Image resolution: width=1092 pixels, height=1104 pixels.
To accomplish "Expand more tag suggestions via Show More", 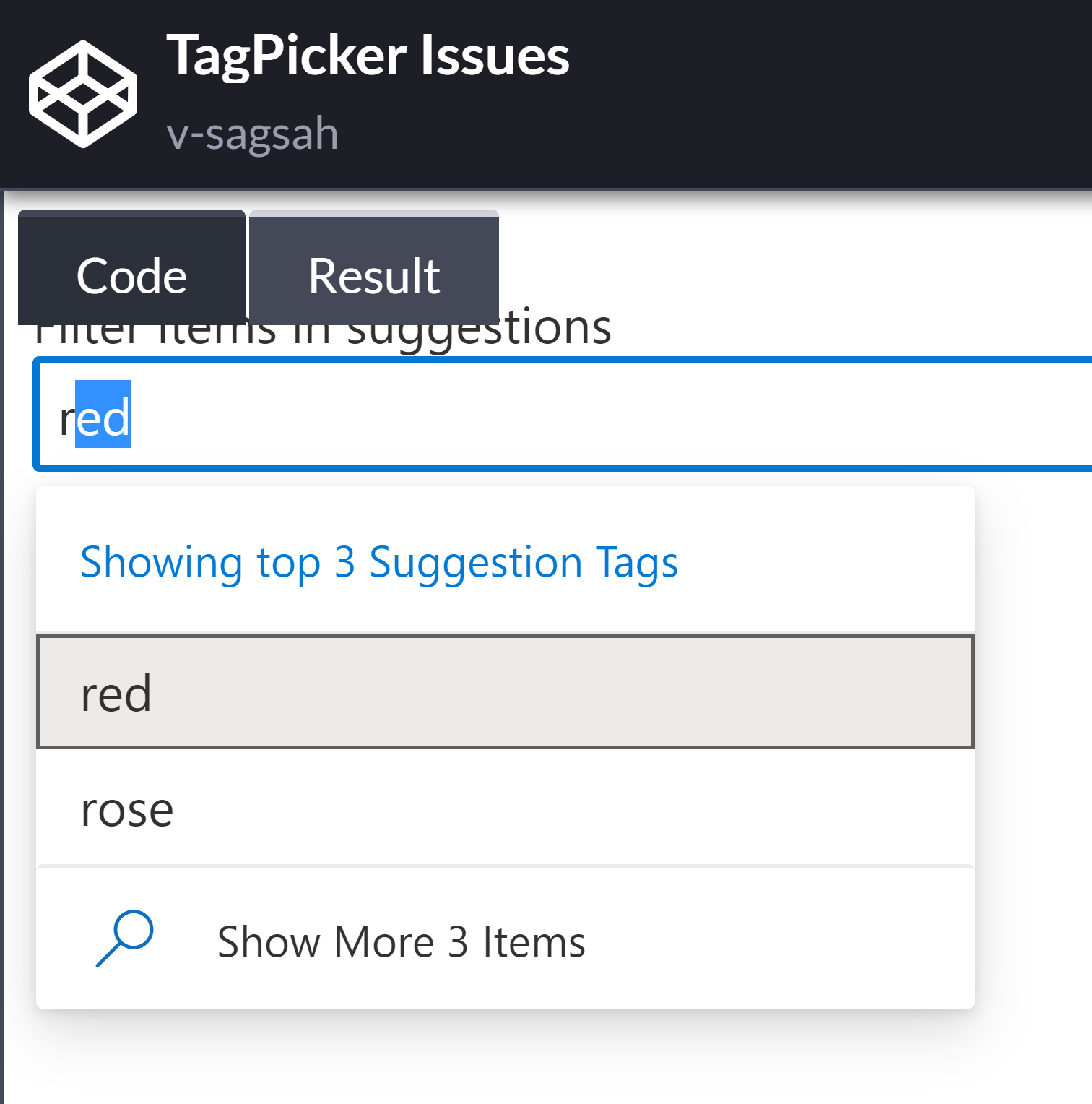I will (402, 940).
